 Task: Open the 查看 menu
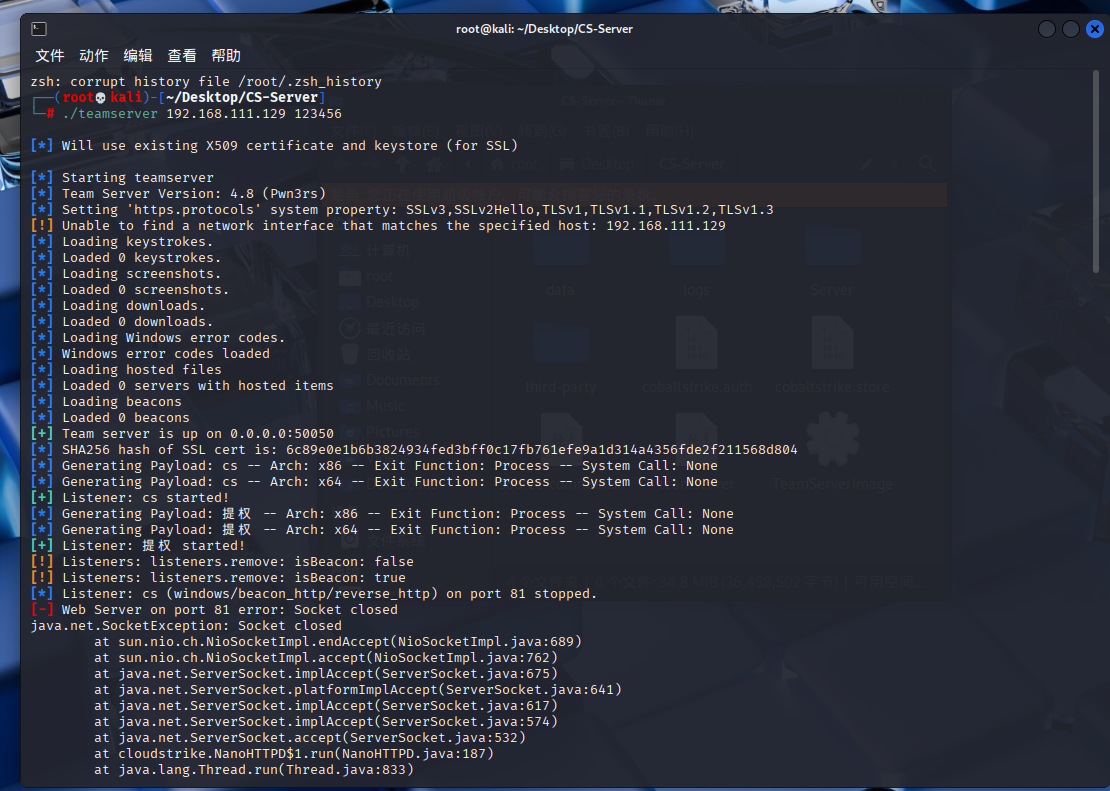point(181,56)
